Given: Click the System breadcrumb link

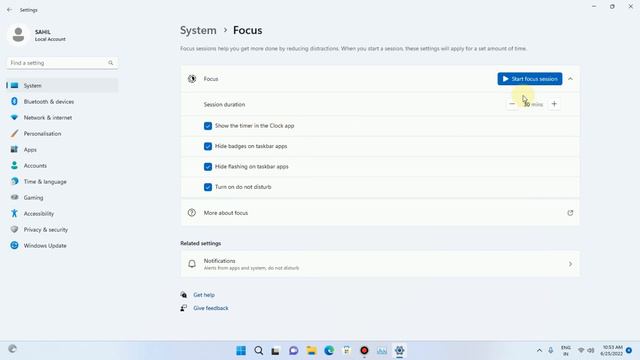Looking at the screenshot, I should (x=198, y=30).
